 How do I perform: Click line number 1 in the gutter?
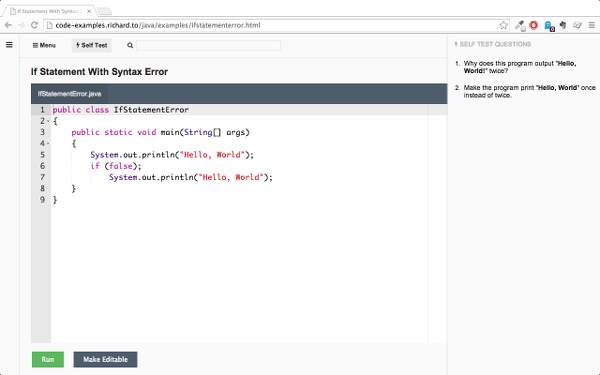42,110
